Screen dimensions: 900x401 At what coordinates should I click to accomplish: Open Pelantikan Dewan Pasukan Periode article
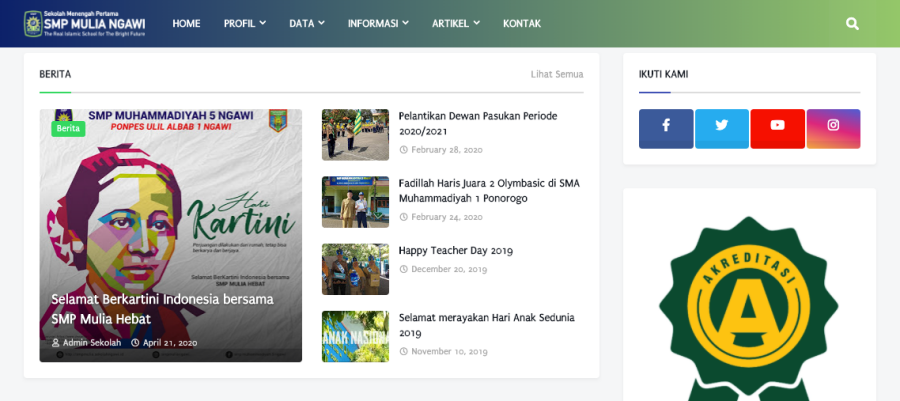(x=478, y=123)
